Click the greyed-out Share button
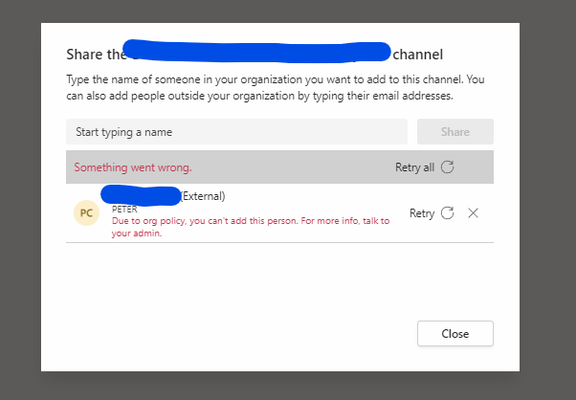The width and height of the screenshot is (576, 400). pyautogui.click(x=455, y=131)
